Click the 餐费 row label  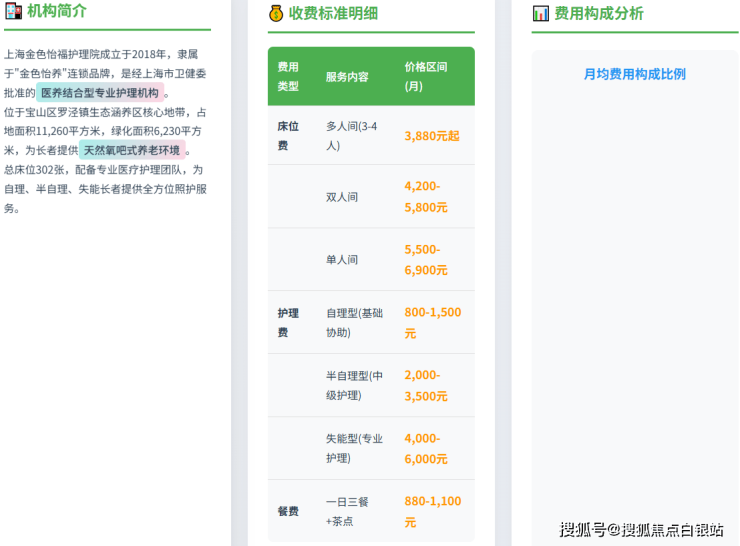288,511
